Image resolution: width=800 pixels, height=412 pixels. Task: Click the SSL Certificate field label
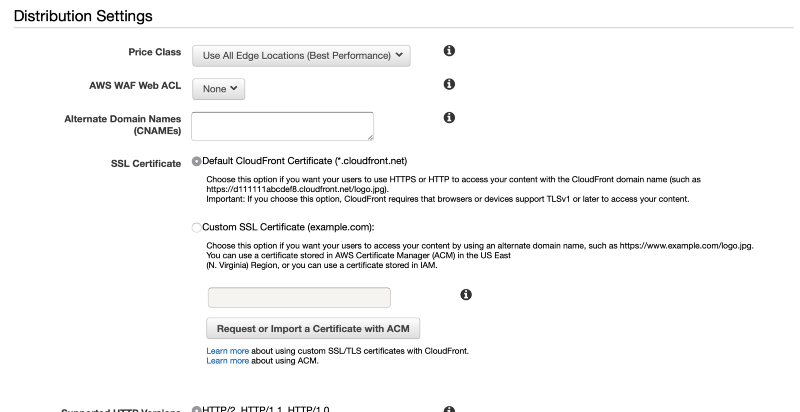click(146, 164)
